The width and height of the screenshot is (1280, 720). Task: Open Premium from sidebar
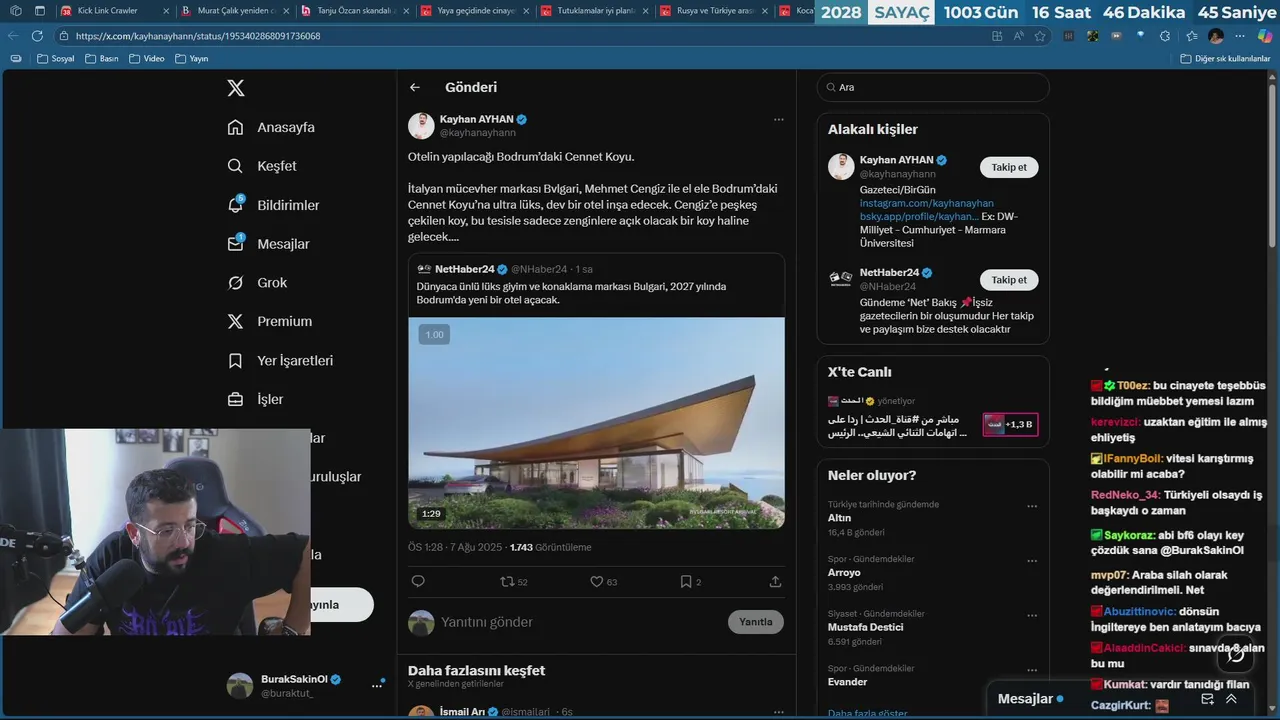coord(270,321)
